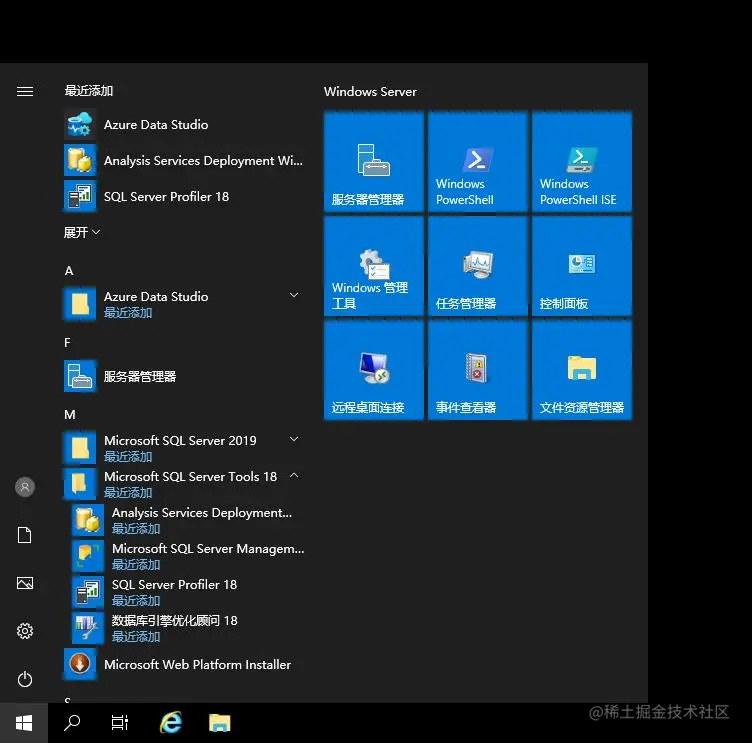Launch Analysis Services Deployment Wi... in recently added

tap(184, 161)
